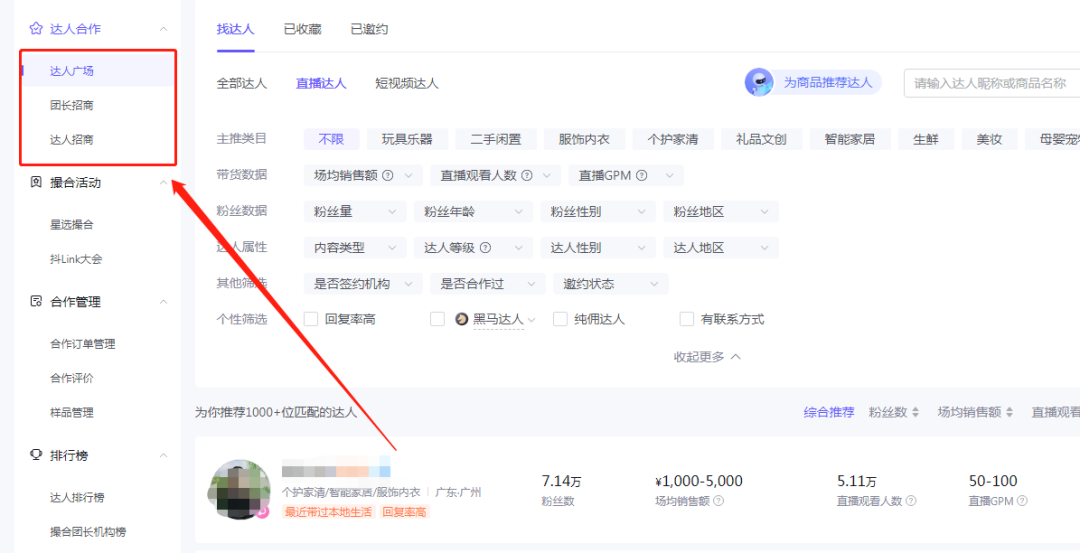Click the sort arrows icon next to 粉丝数
The height and width of the screenshot is (553, 1080).
[x=915, y=413]
